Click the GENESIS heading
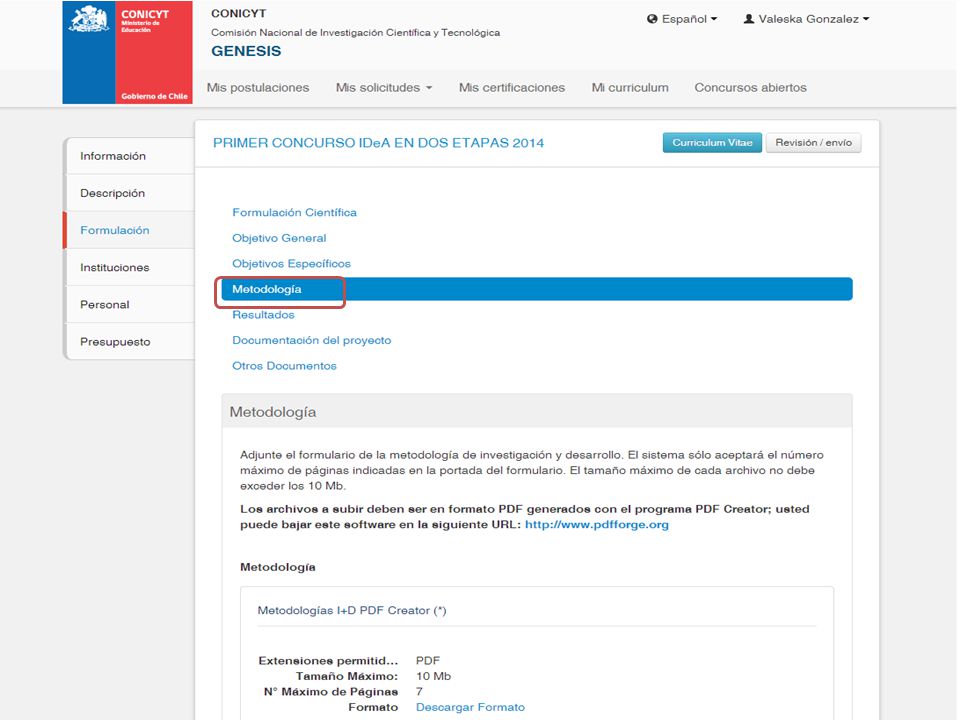 coord(246,51)
